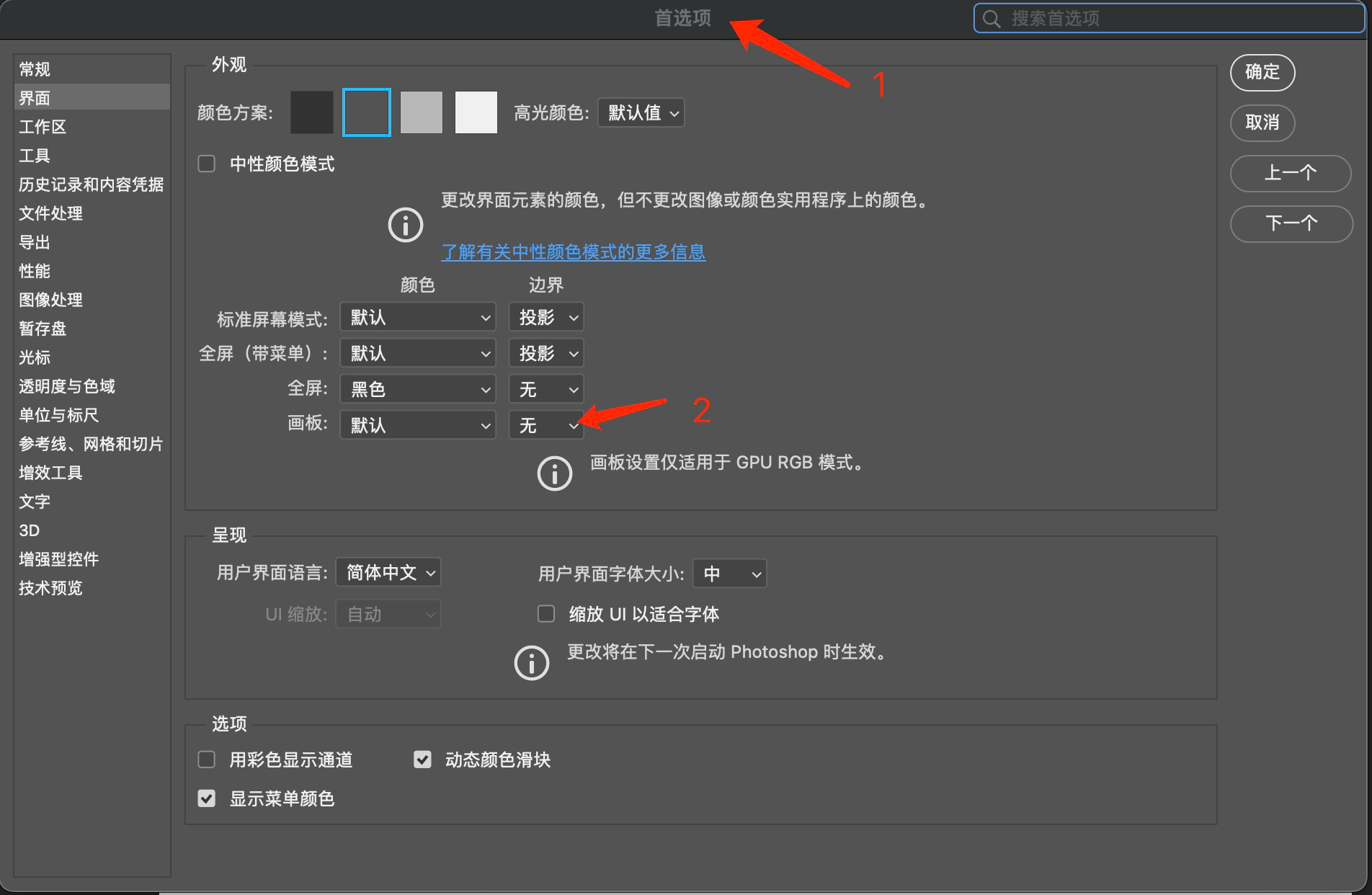Select the light gray color scheme swatch
Screen dimensions: 1372x895
[x=422, y=112]
